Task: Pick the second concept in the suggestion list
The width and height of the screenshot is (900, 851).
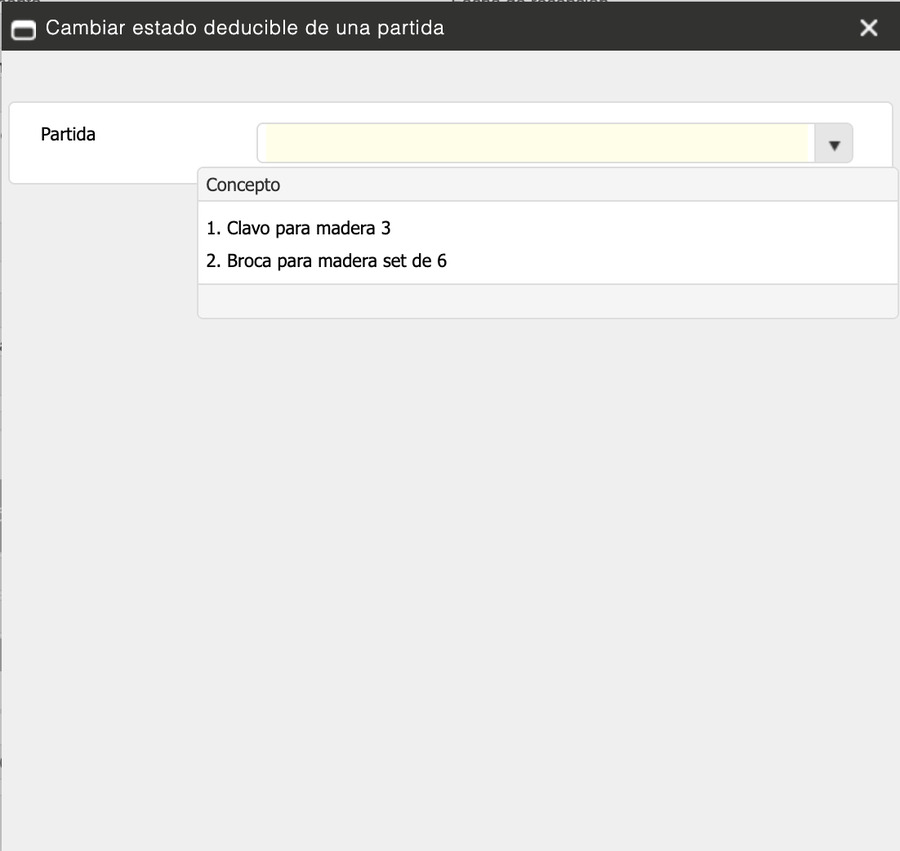Action: 327,261
